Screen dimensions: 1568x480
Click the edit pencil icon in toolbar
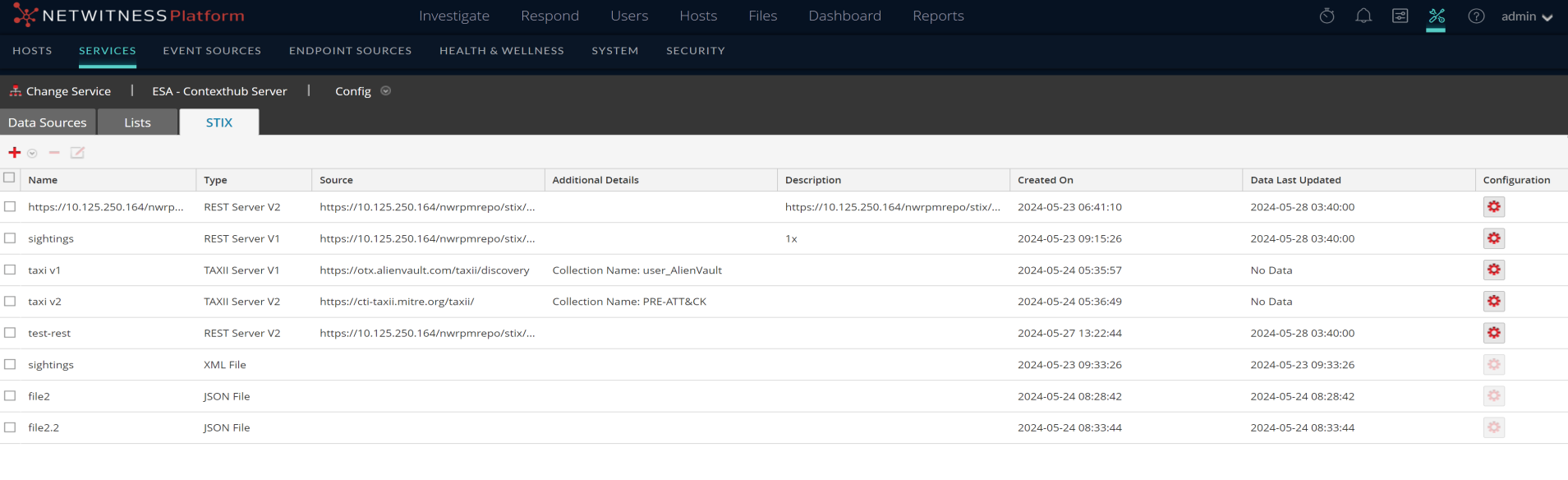(77, 153)
